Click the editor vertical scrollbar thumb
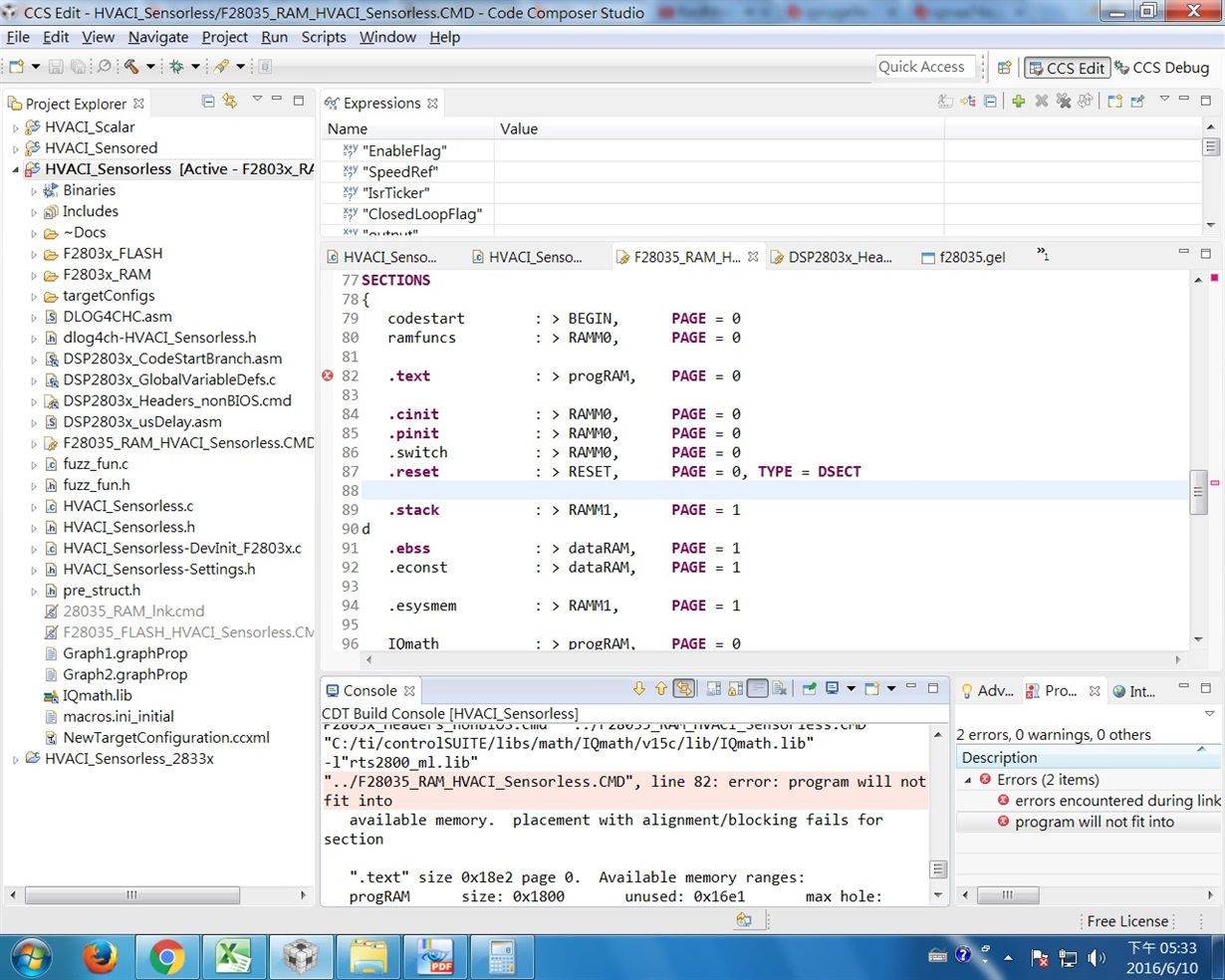The width and height of the screenshot is (1225, 980). (x=1198, y=492)
